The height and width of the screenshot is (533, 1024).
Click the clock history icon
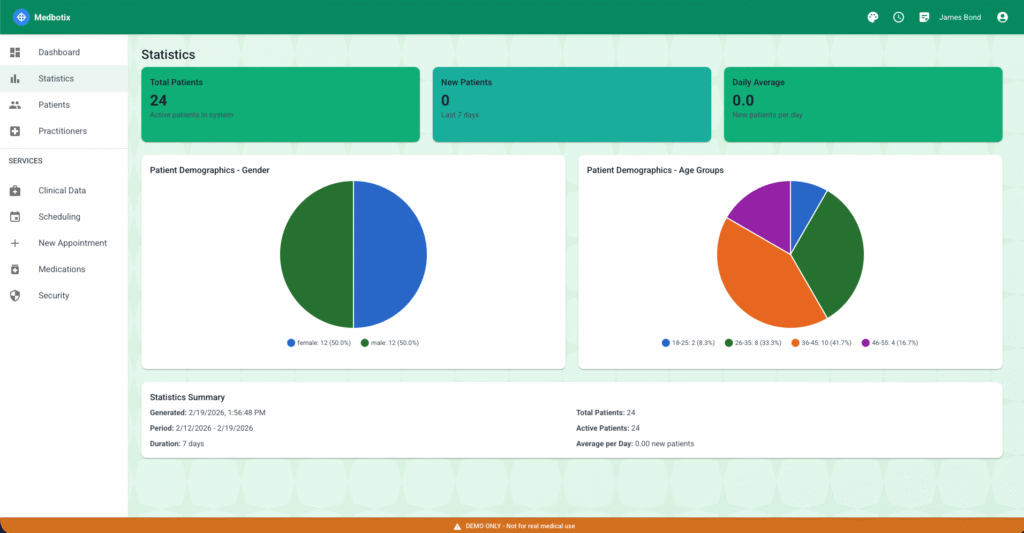[898, 17]
